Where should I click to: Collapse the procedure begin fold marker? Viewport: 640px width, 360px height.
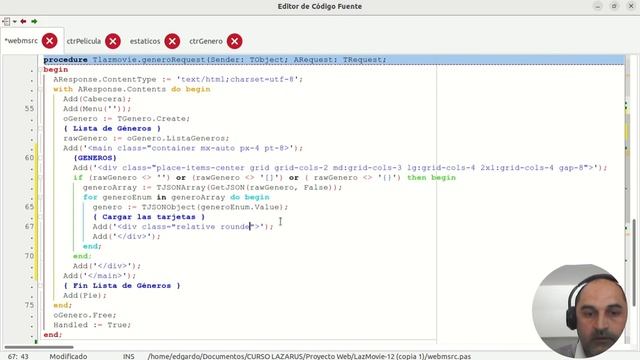click(40, 70)
